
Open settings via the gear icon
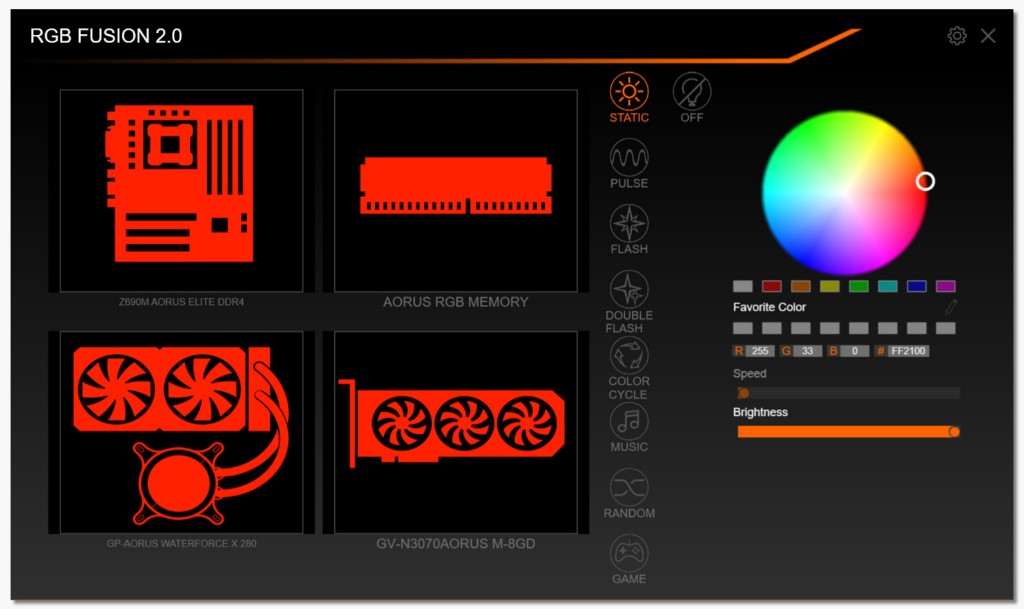point(957,36)
